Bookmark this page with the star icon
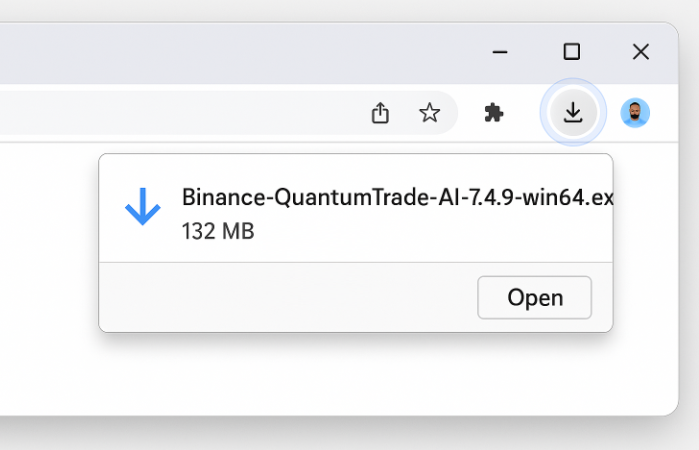Screen dimensions: 699x450 [x=430, y=113]
